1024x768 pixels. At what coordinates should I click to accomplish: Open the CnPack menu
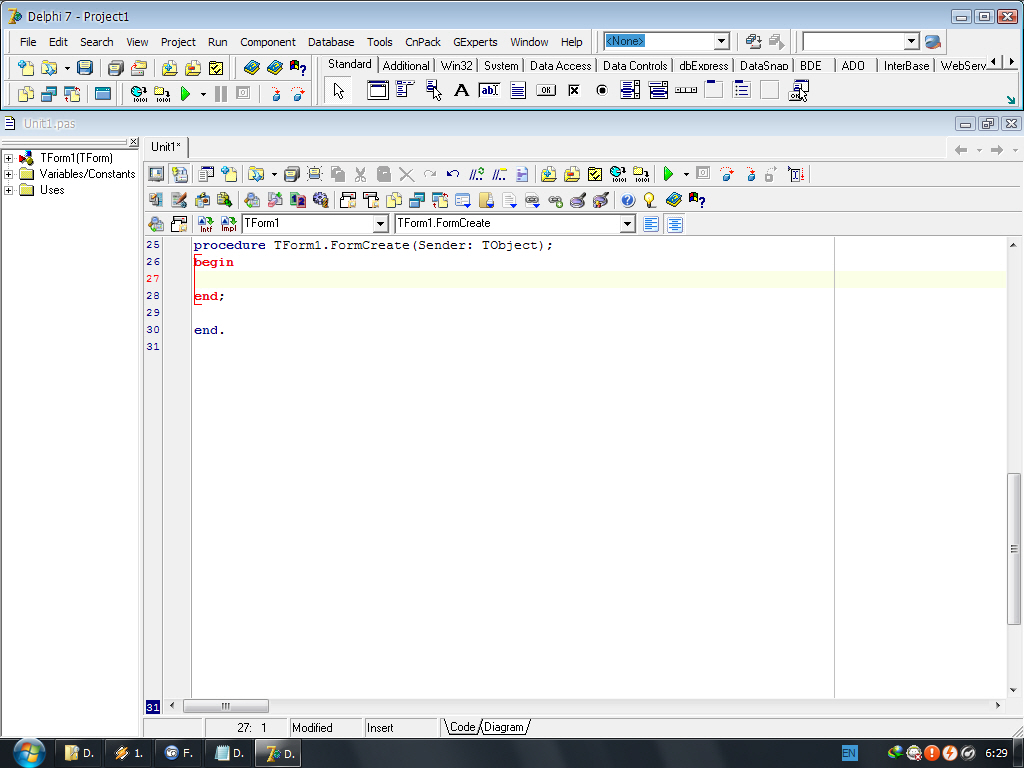click(x=423, y=42)
